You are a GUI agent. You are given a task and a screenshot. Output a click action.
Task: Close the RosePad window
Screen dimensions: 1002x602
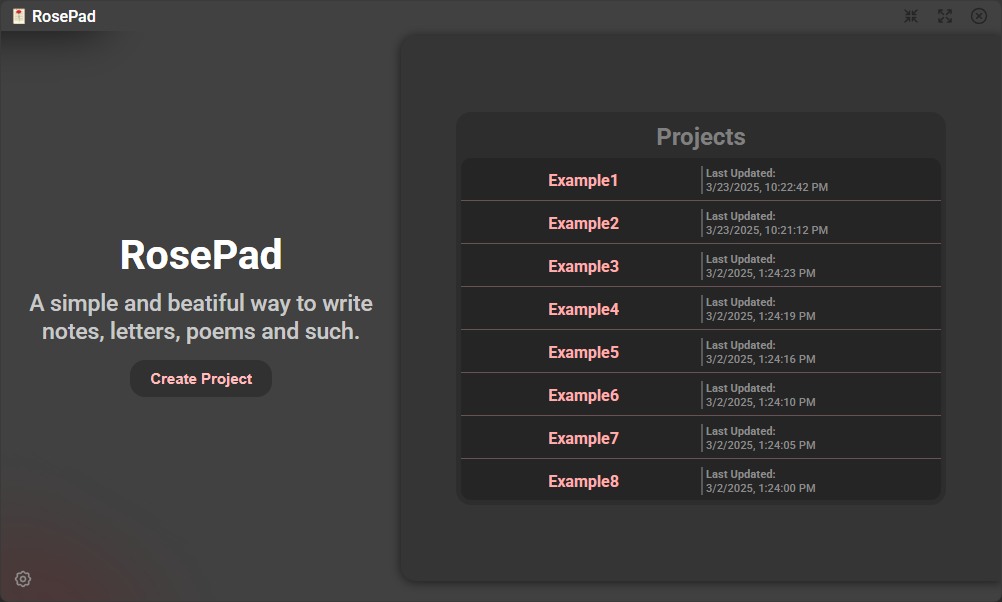[978, 16]
